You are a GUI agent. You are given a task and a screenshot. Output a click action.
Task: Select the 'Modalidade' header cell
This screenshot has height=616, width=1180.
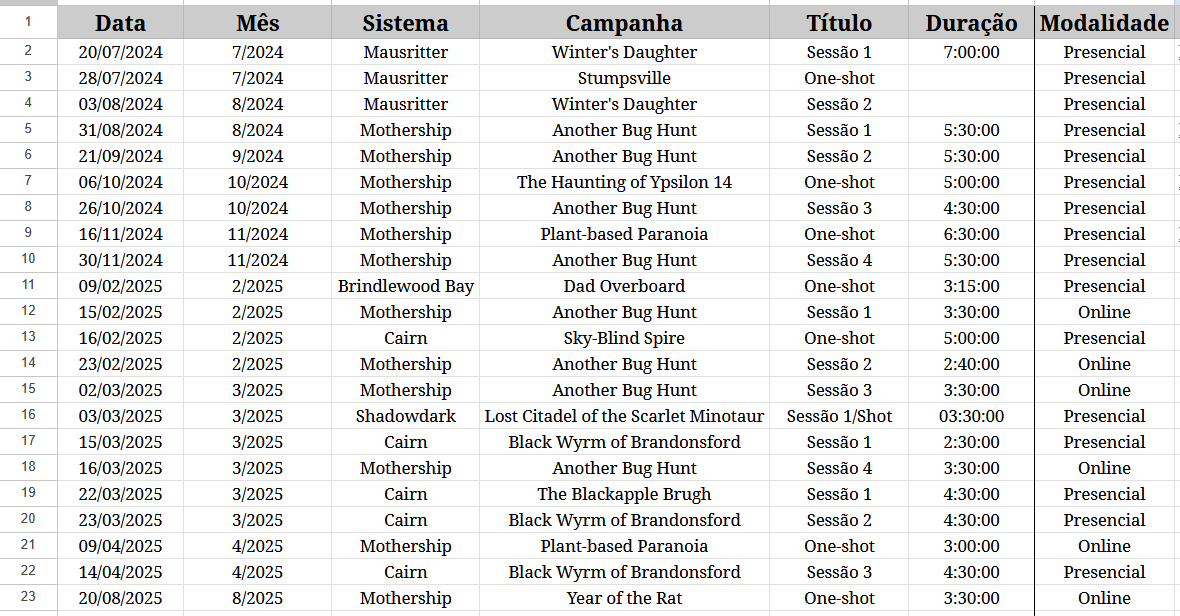[x=1104, y=23]
